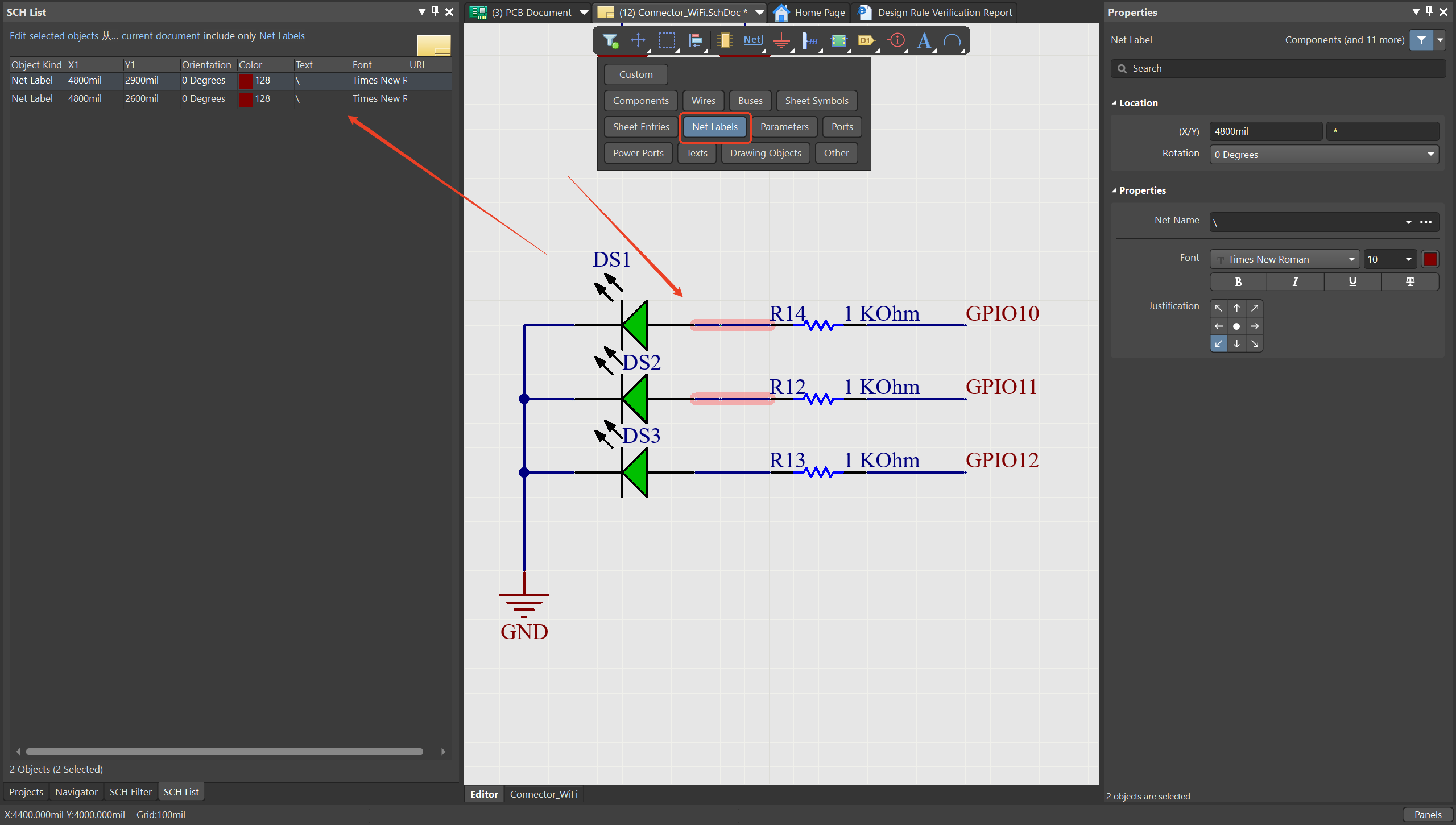Click the Sheet Symbols filter button
The image size is (1456, 825).
pos(816,101)
